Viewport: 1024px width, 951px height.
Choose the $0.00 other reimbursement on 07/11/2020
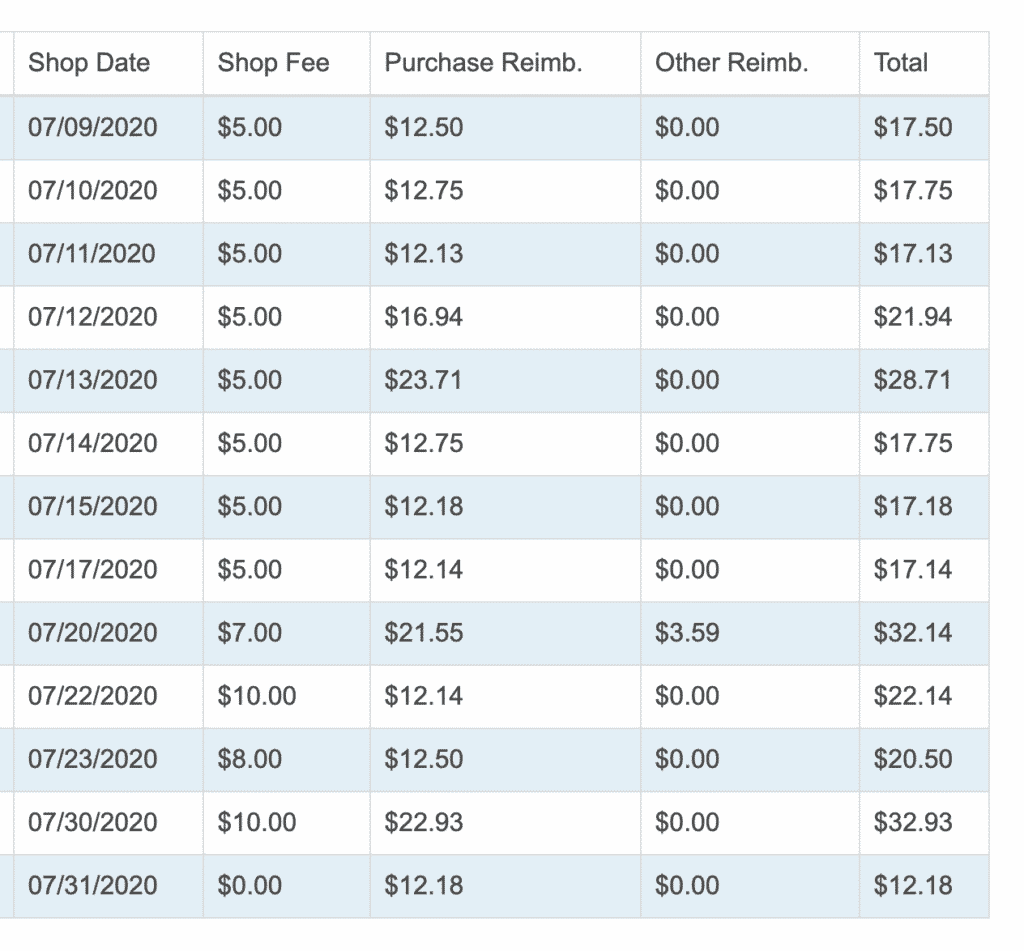tap(688, 253)
